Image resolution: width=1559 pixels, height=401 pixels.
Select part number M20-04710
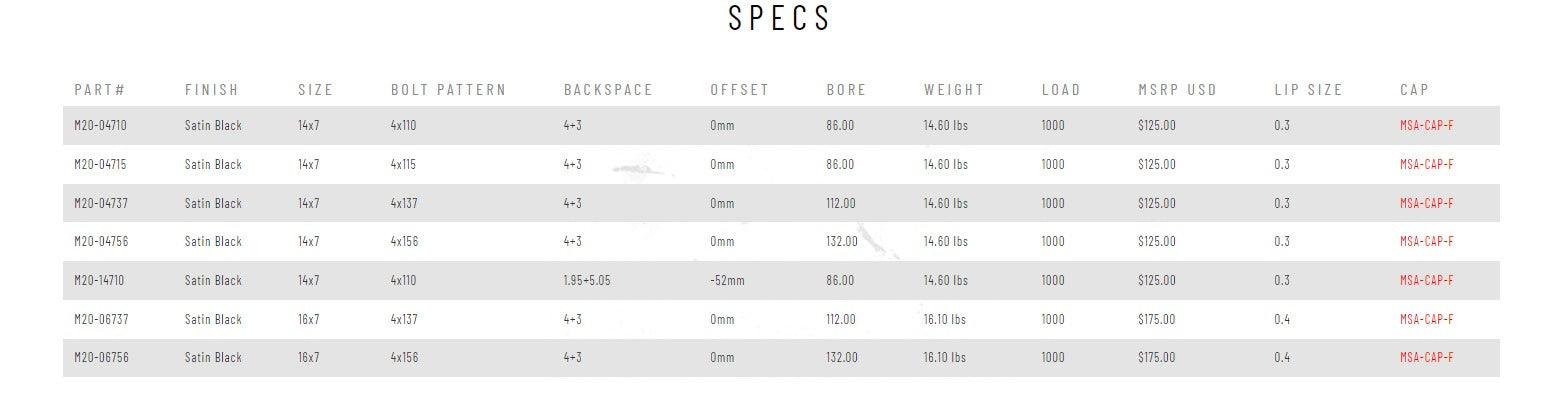[101, 126]
